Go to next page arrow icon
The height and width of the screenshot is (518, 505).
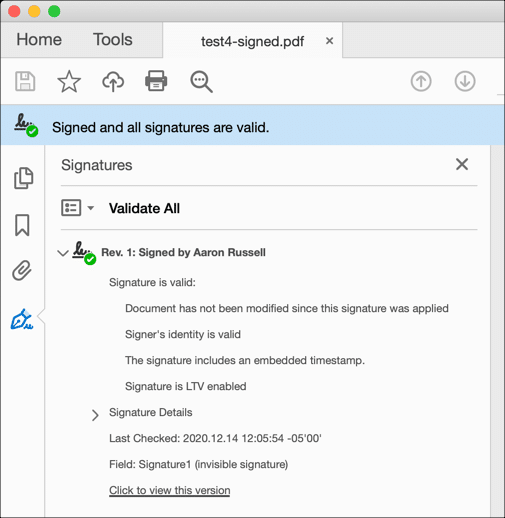pyautogui.click(x=465, y=81)
